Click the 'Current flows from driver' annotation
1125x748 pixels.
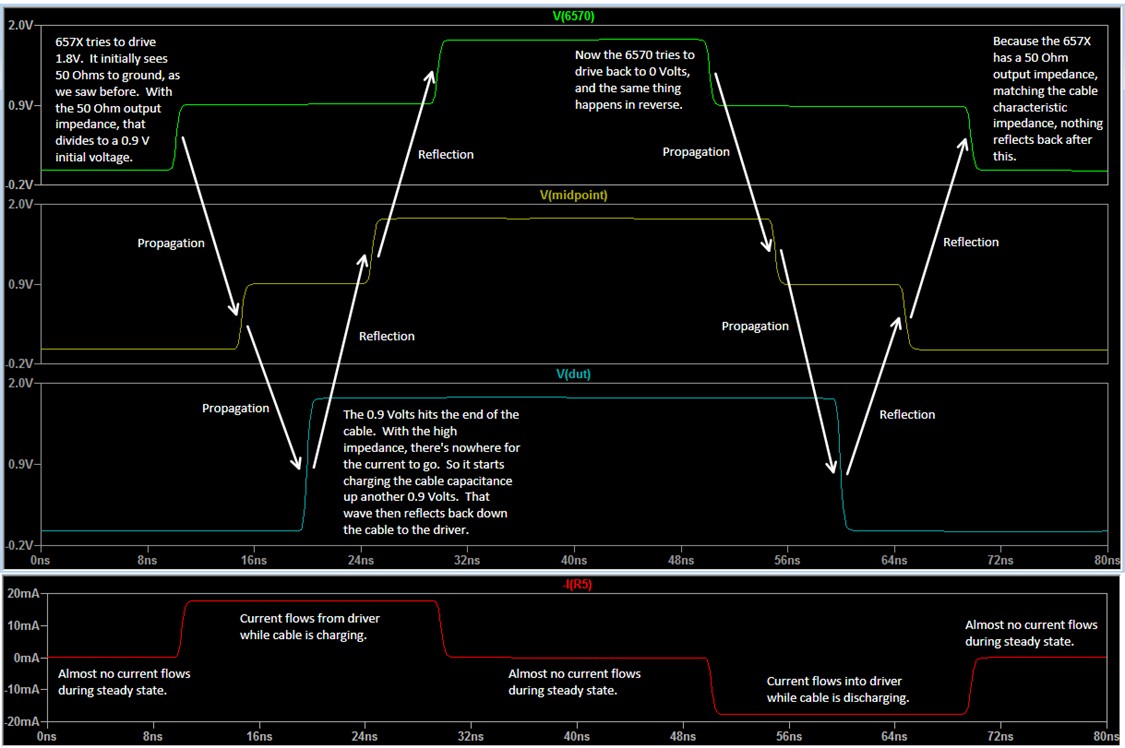coord(309,626)
